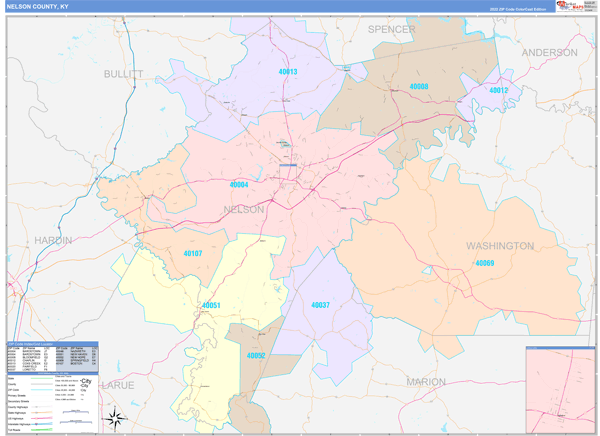The image size is (600, 436).
Task: Select ZIP code 40069 label
Action: click(x=484, y=263)
